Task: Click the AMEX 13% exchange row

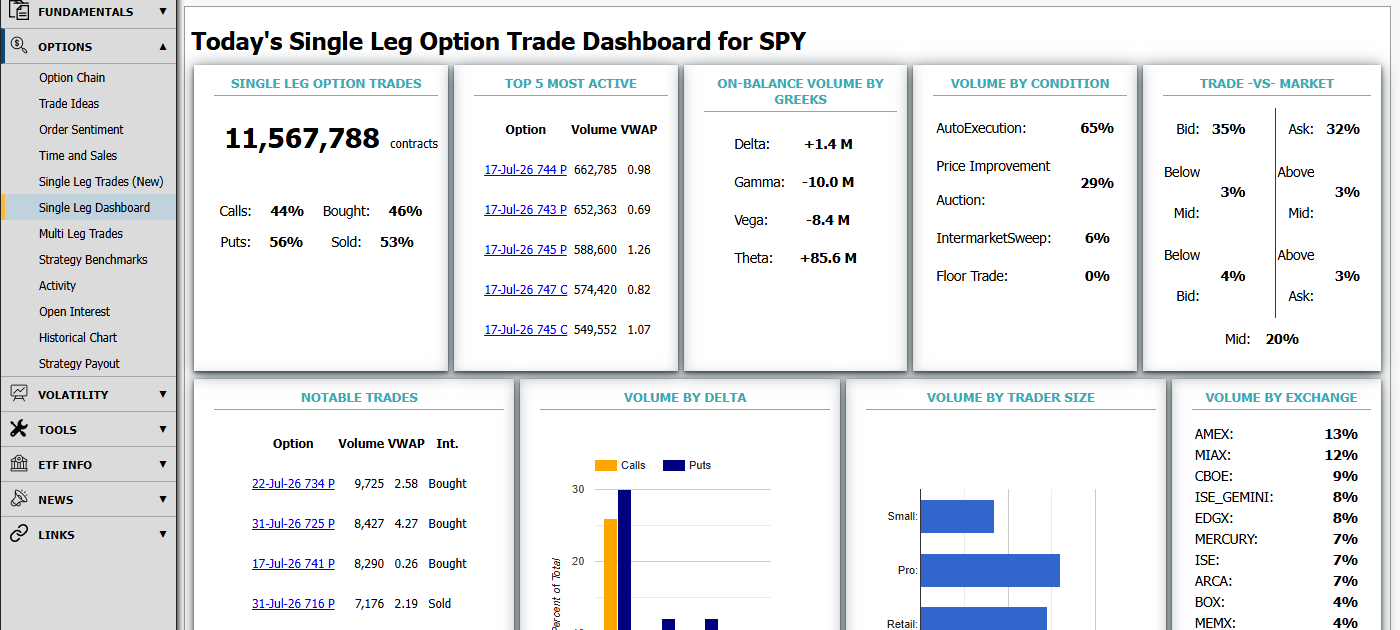Action: pos(1276,434)
